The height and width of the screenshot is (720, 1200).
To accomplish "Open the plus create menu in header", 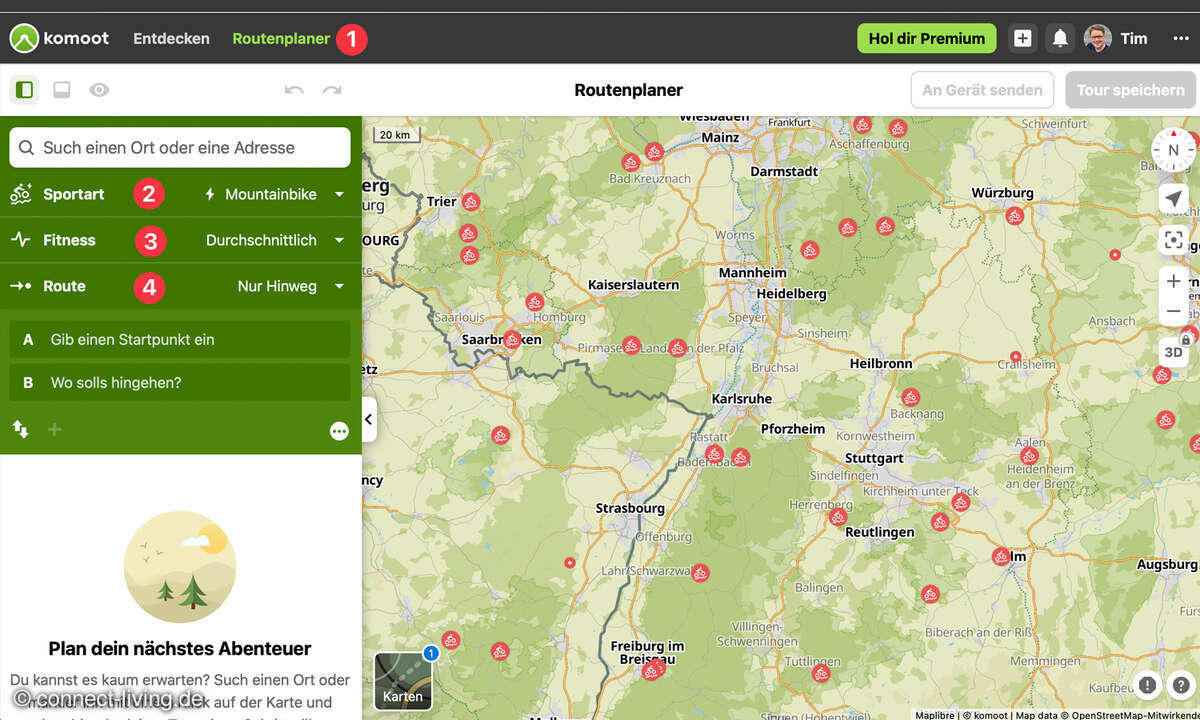I will click(1022, 39).
